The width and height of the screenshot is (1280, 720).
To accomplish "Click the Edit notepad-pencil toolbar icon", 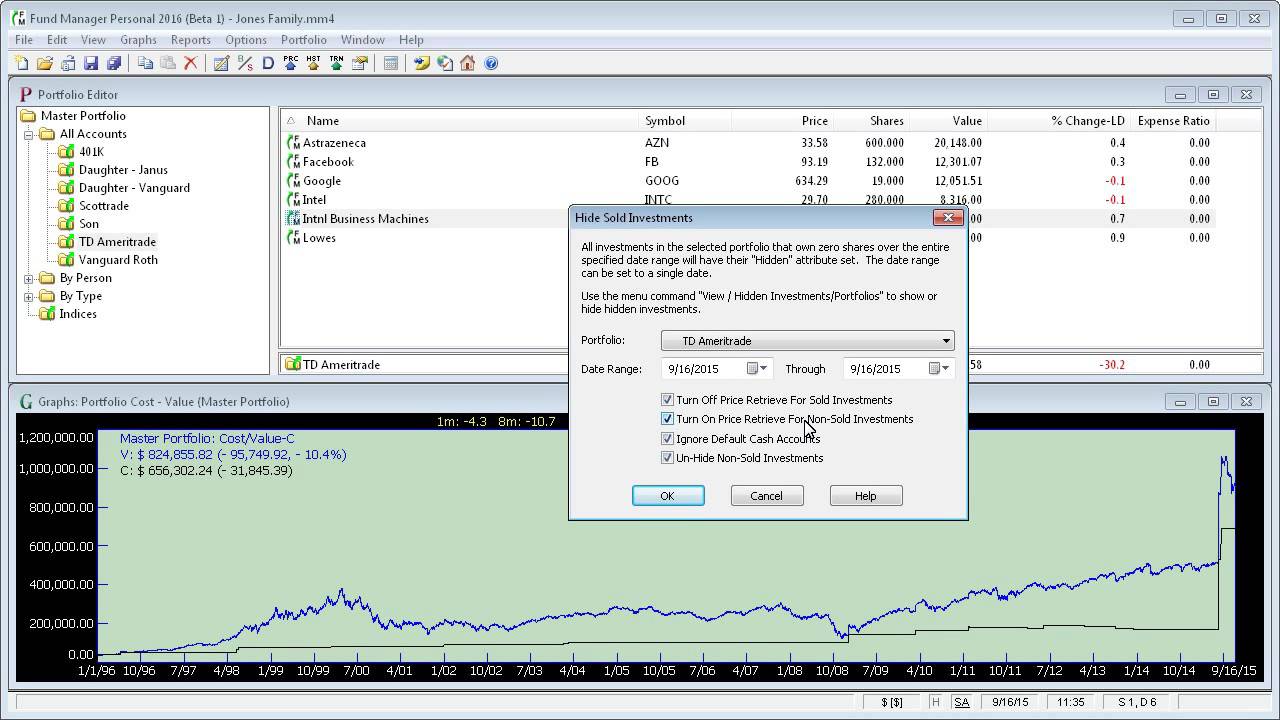I will 221,63.
